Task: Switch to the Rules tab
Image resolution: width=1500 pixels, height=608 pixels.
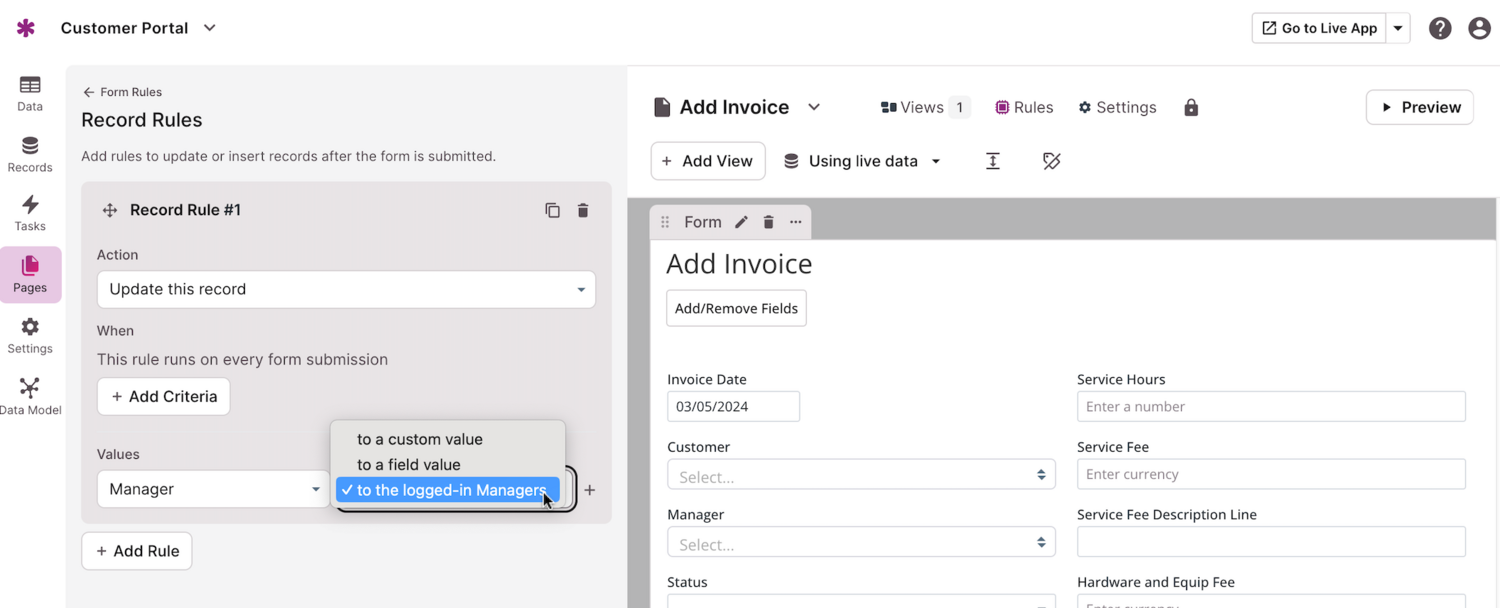Action: [1024, 108]
